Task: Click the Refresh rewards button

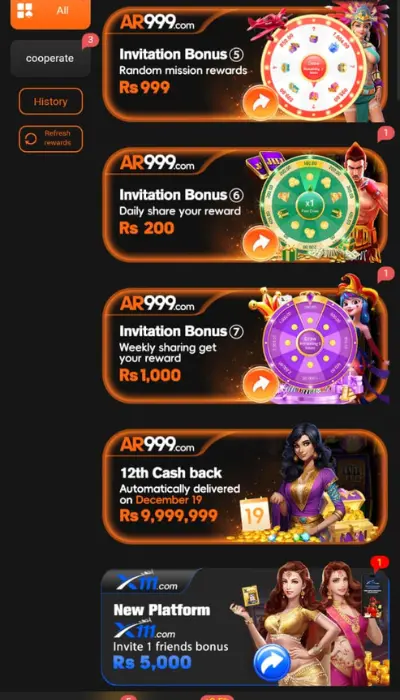Action: 51,139
